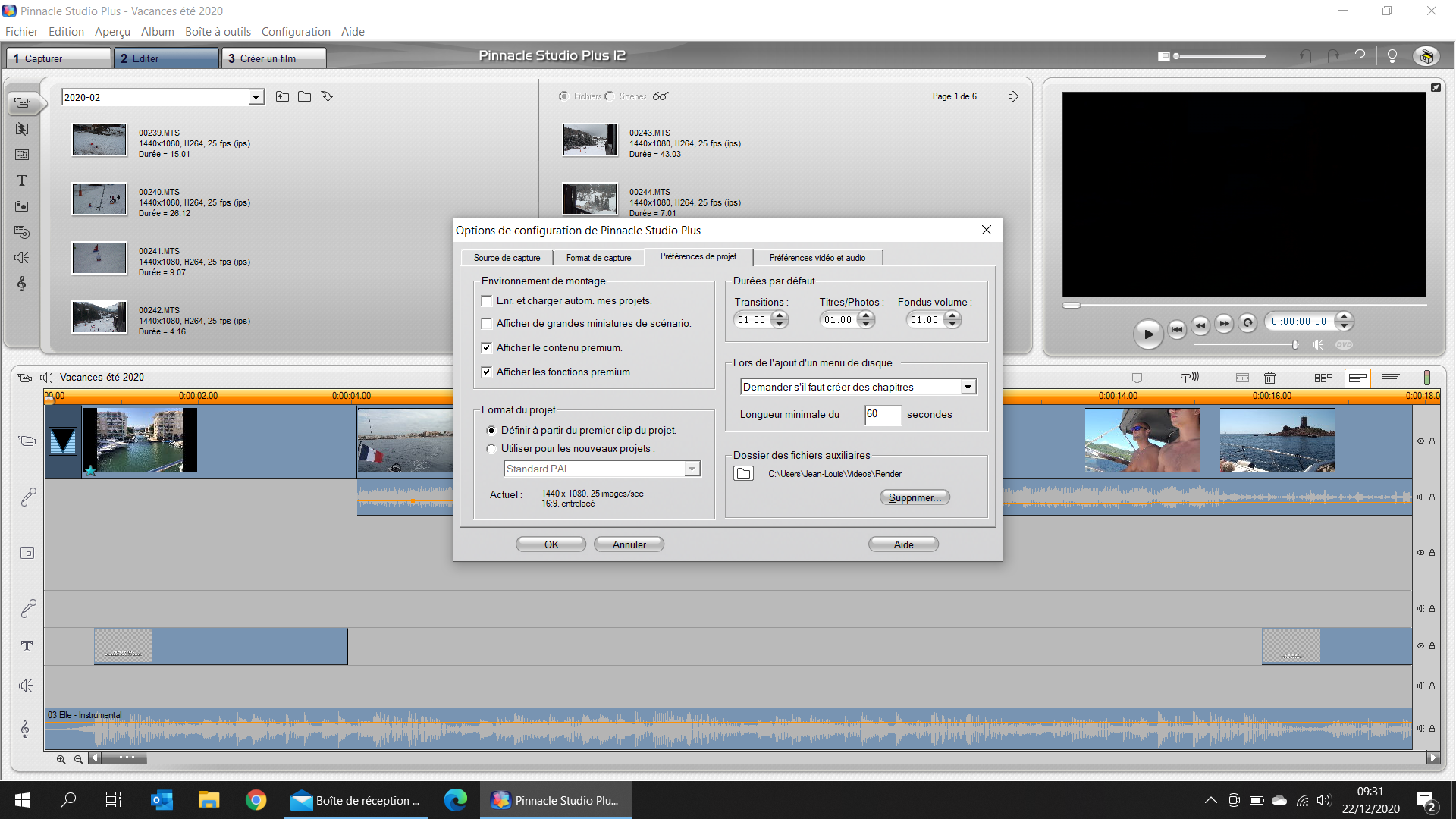Image resolution: width=1456 pixels, height=819 pixels.
Task: Open the Boîte à outils menu
Action: coord(218,32)
